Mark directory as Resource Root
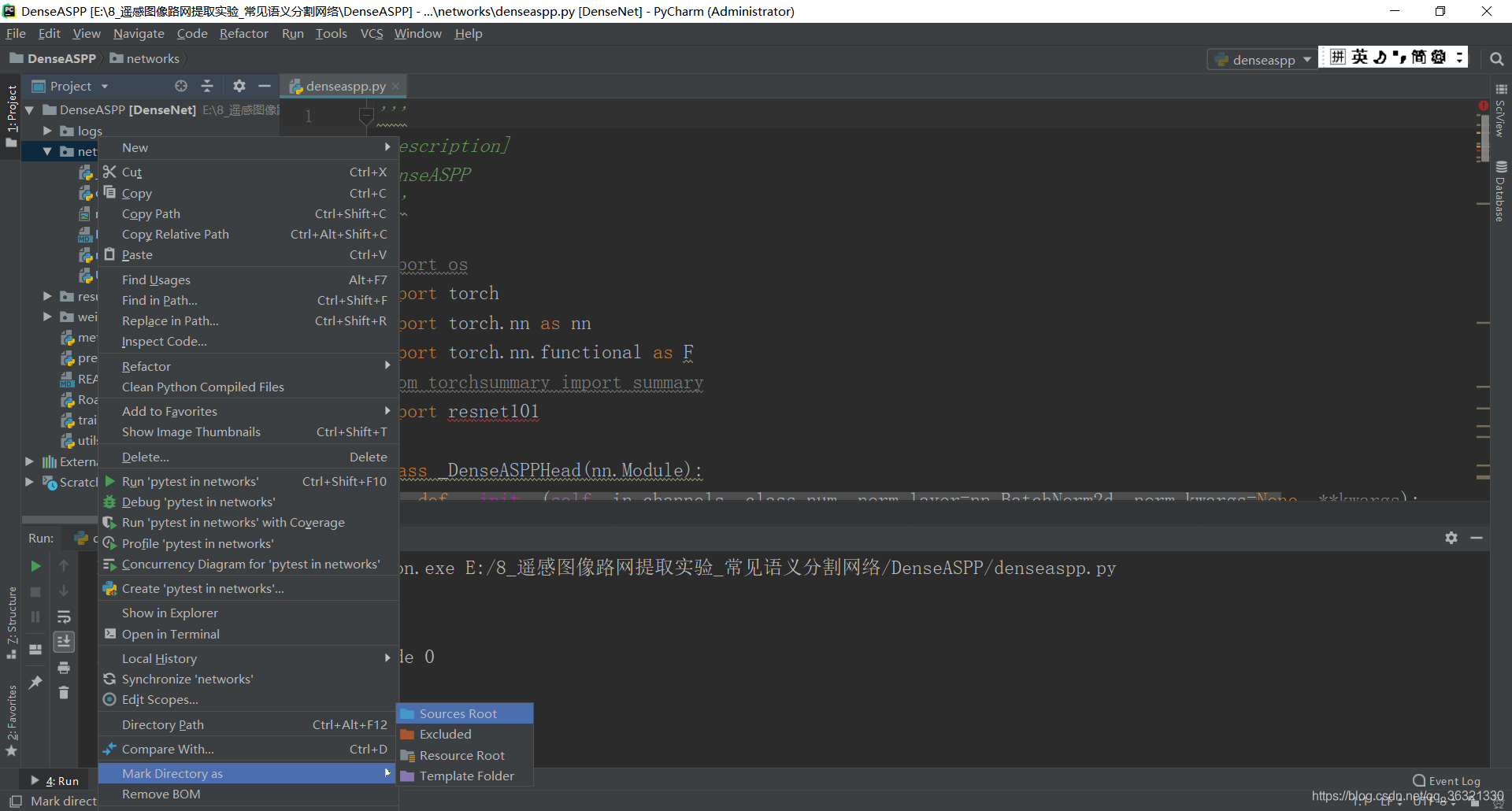Image resolution: width=1512 pixels, height=811 pixels. pyautogui.click(x=465, y=755)
